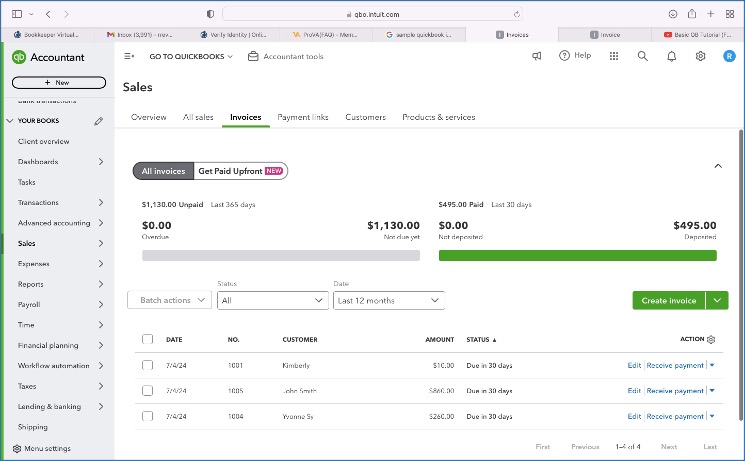Image resolution: width=745 pixels, height=461 pixels.
Task: Click the search magnifier icon
Action: 643,56
